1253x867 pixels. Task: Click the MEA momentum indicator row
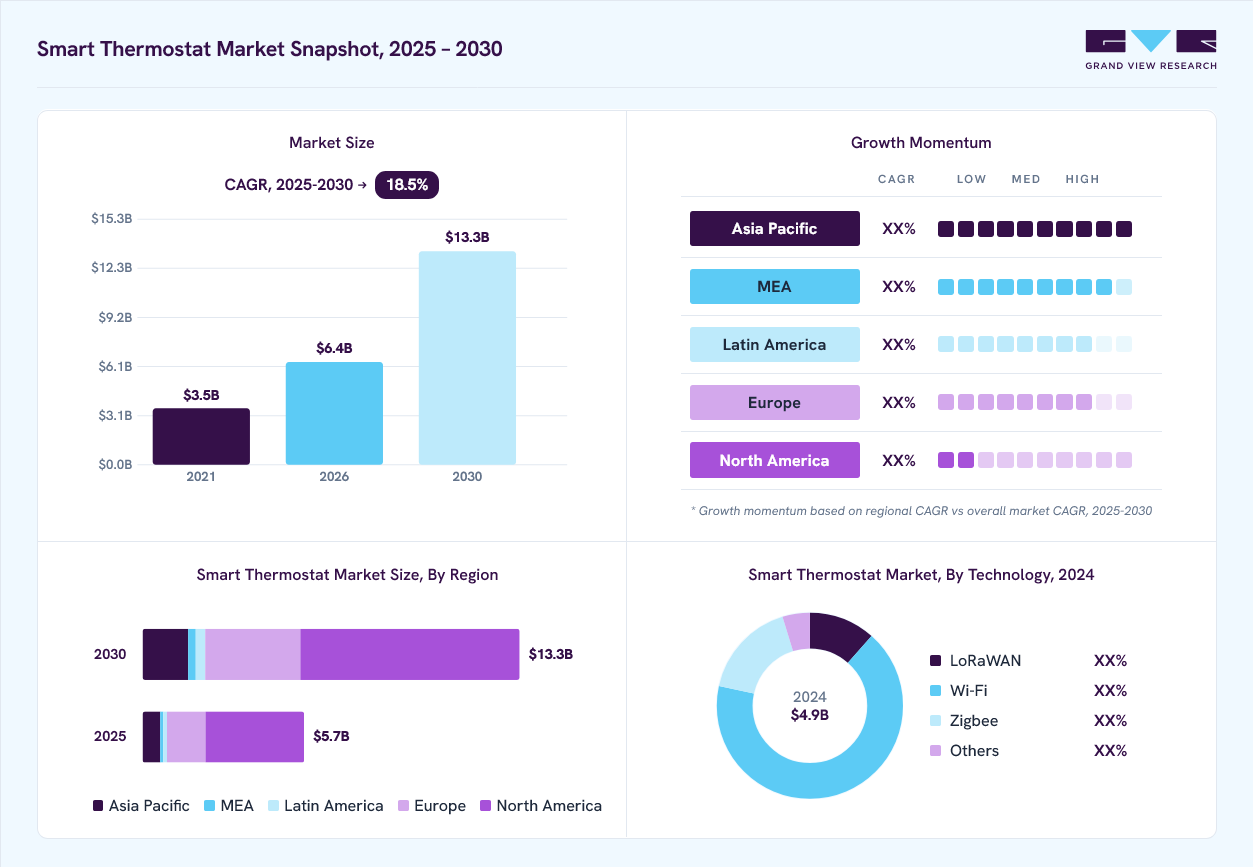pos(1035,287)
